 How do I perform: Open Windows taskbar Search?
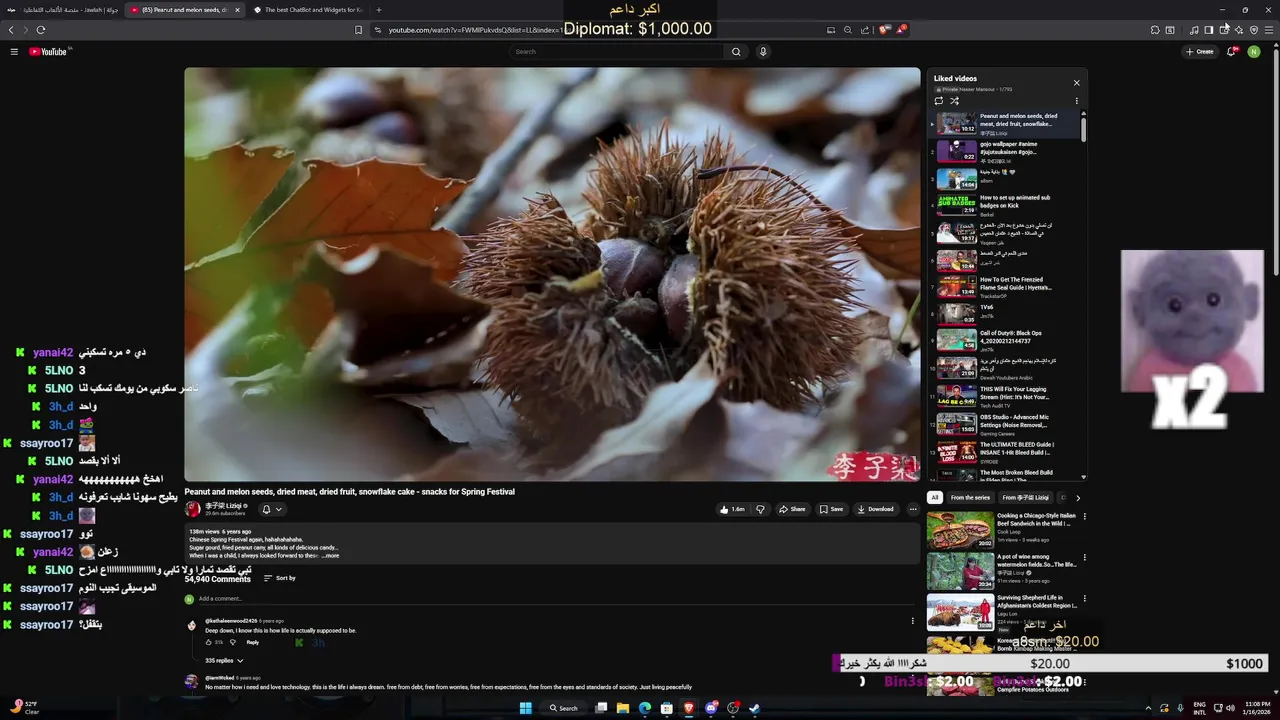pos(563,708)
